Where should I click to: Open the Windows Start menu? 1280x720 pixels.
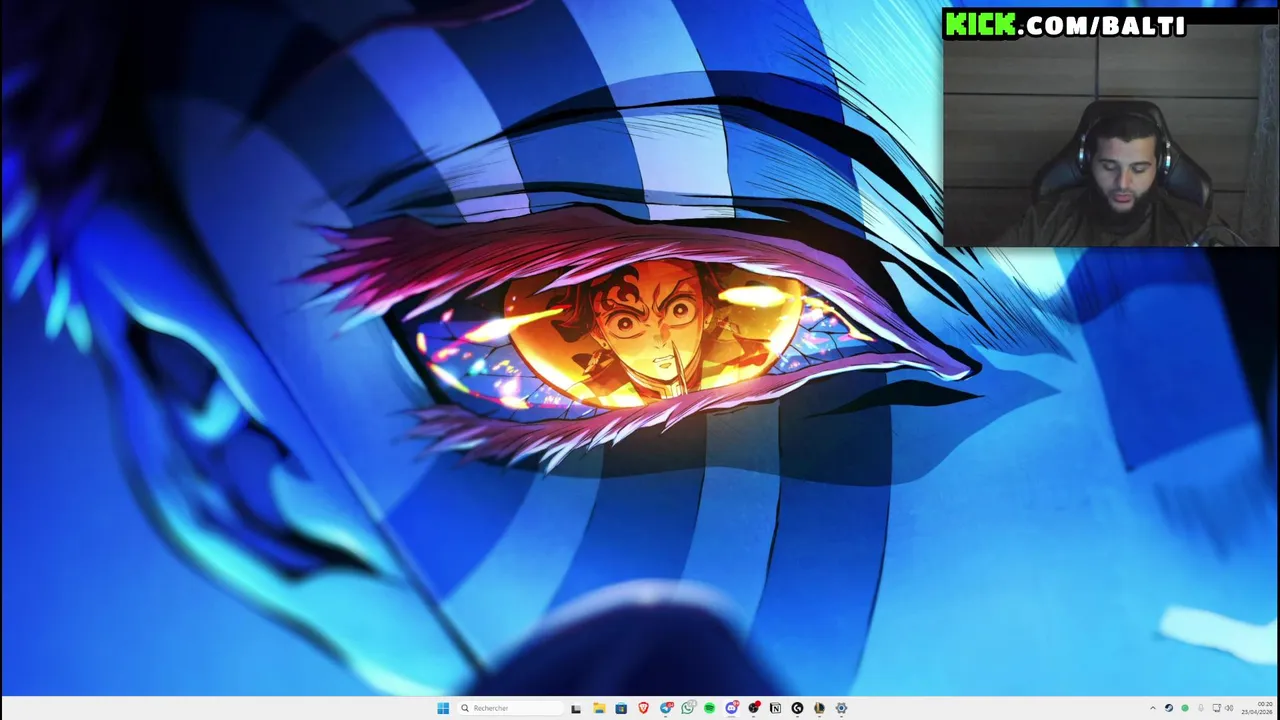443,708
